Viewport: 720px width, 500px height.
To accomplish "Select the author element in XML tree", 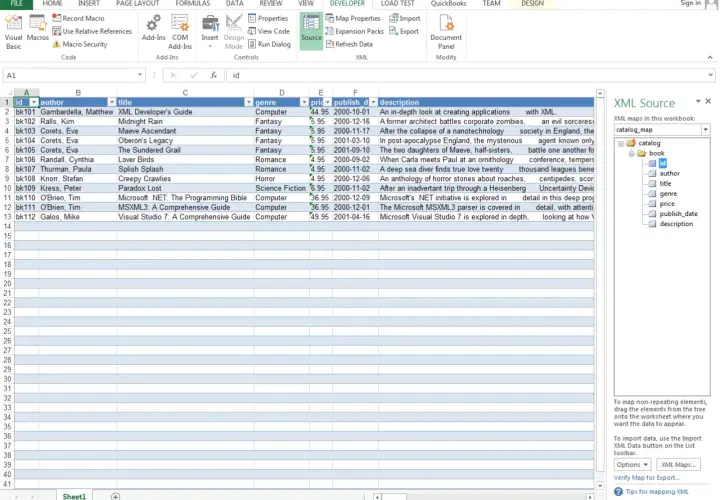I will coord(669,174).
